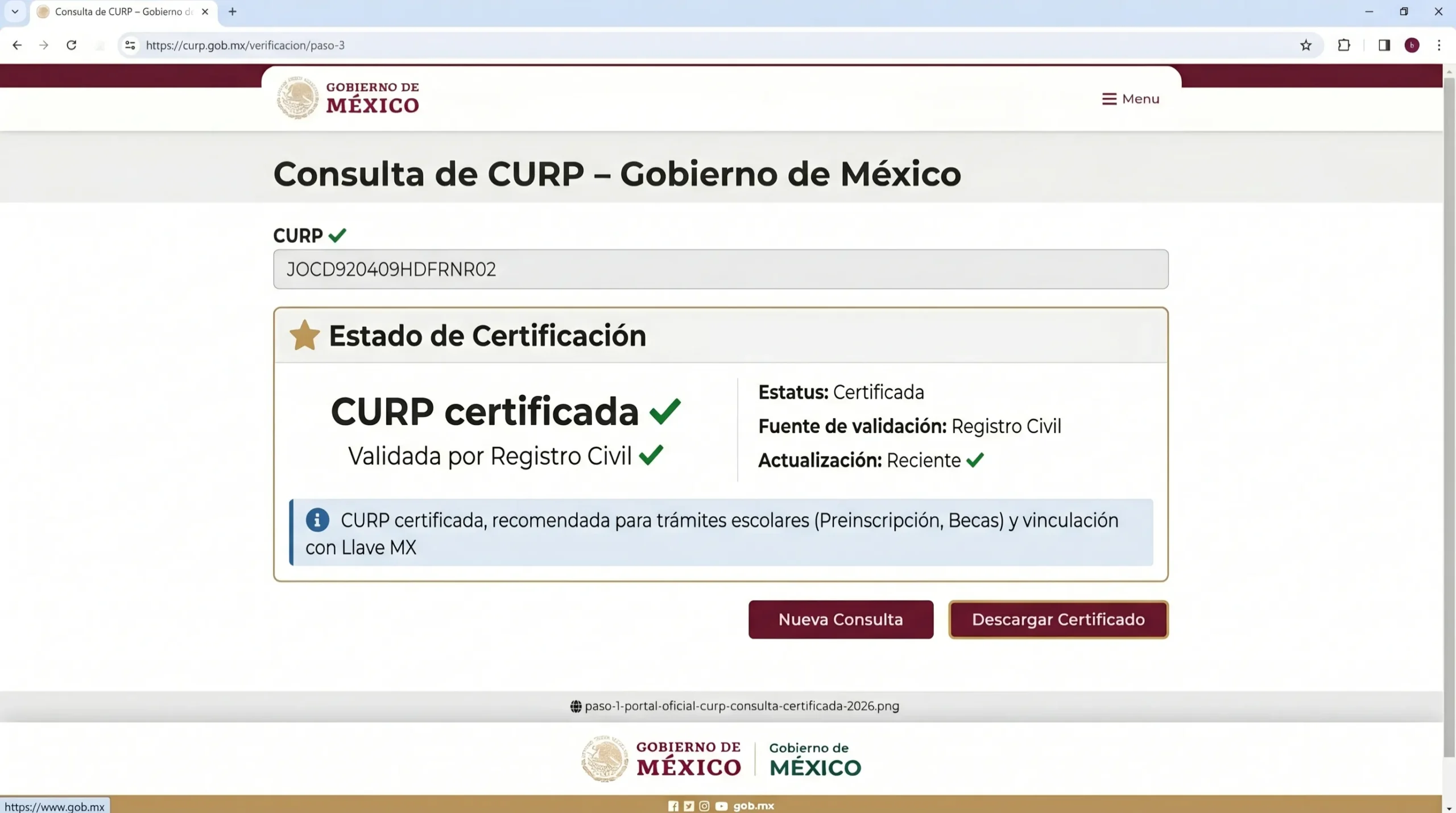Click the scrollbar down arrow
The height and width of the screenshot is (813, 1456).
click(1449, 808)
